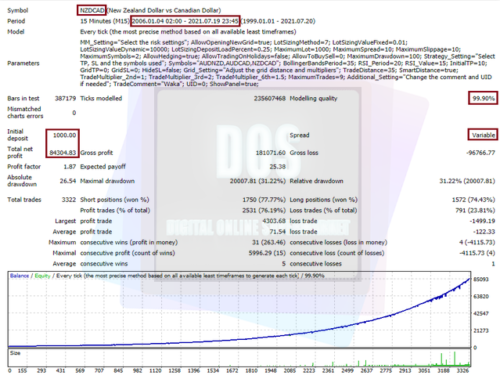Click the 181071.60 gross profit value

(270, 153)
